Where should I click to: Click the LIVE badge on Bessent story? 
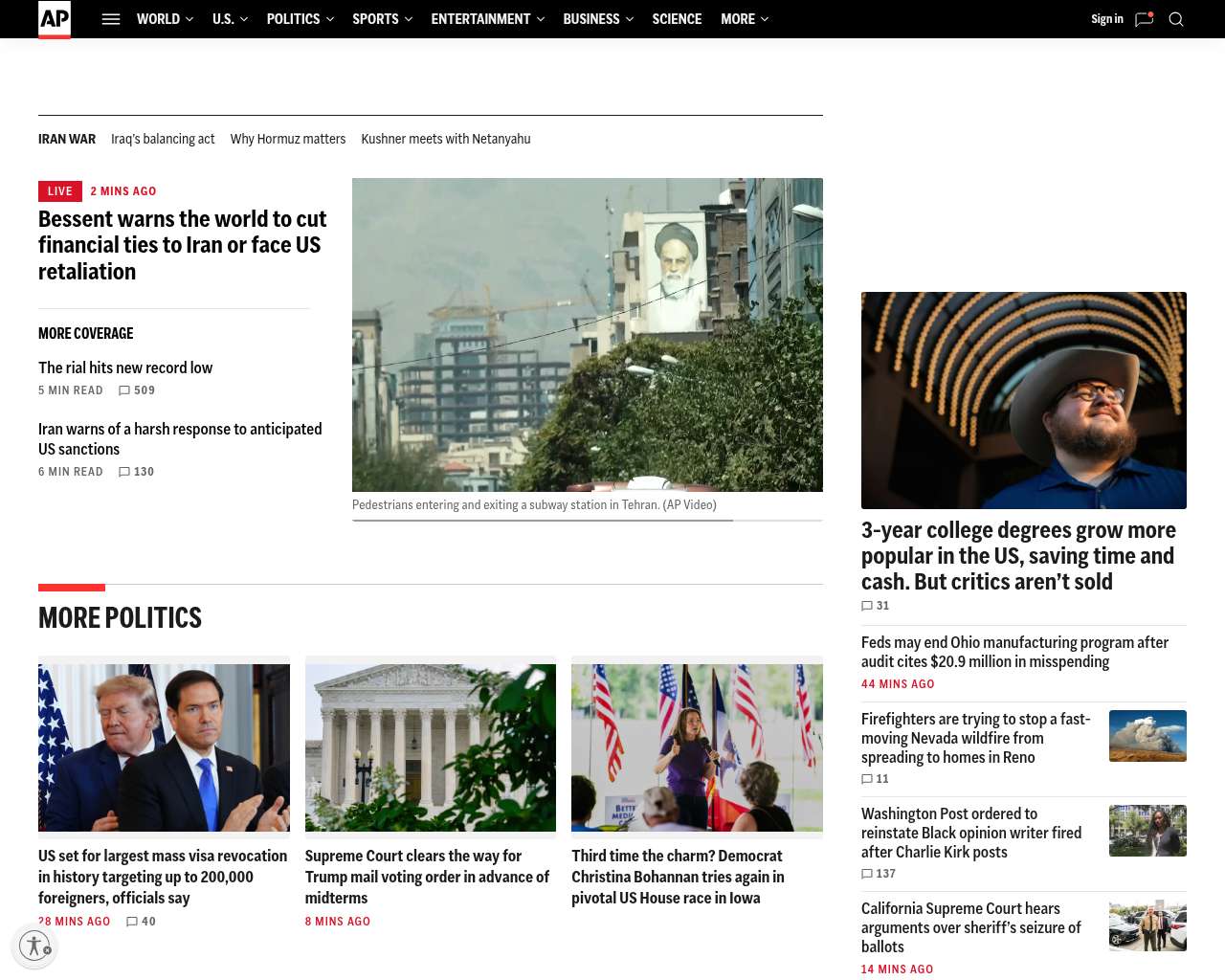(x=60, y=191)
